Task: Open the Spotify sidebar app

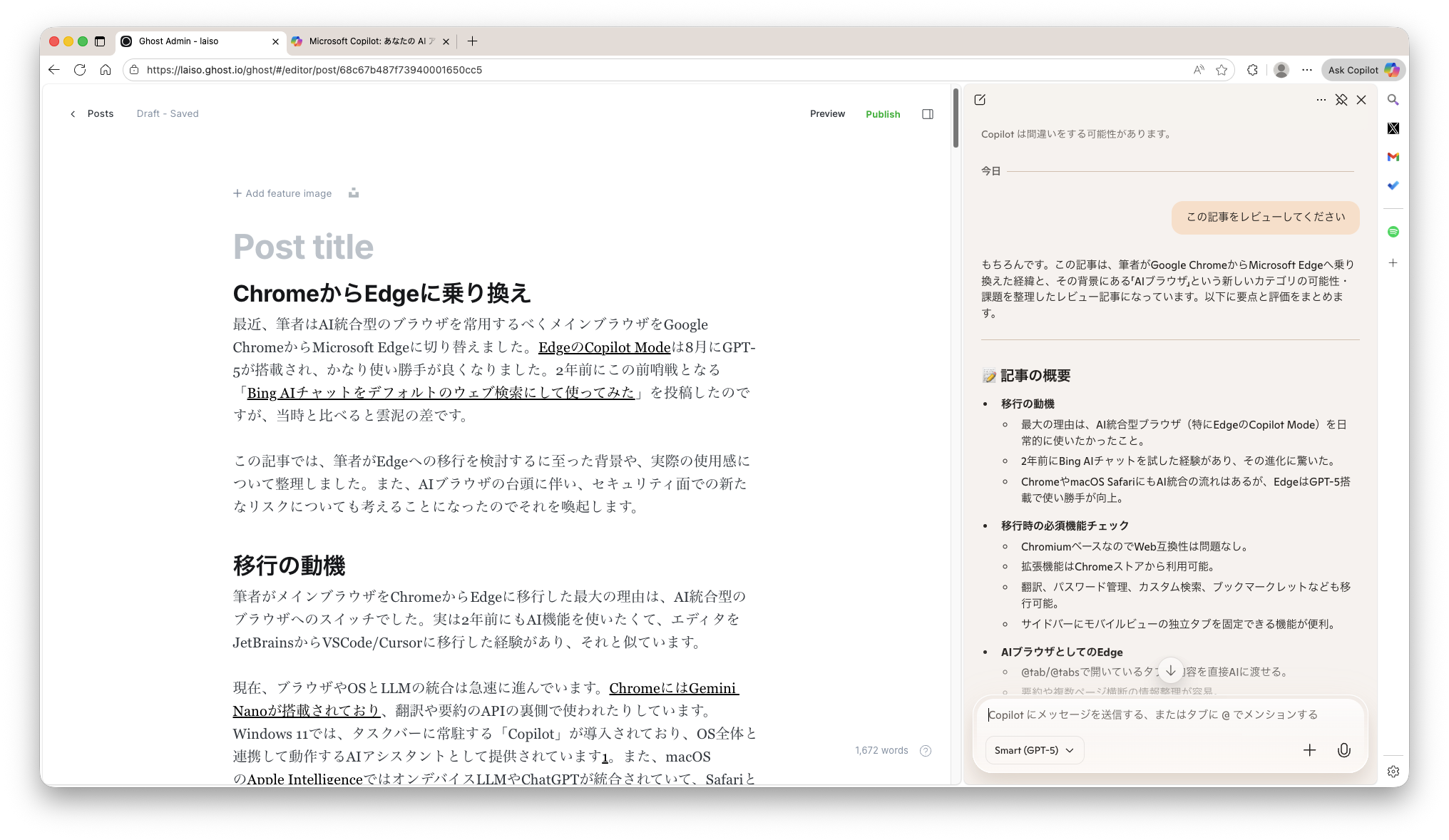Action: coord(1393,232)
